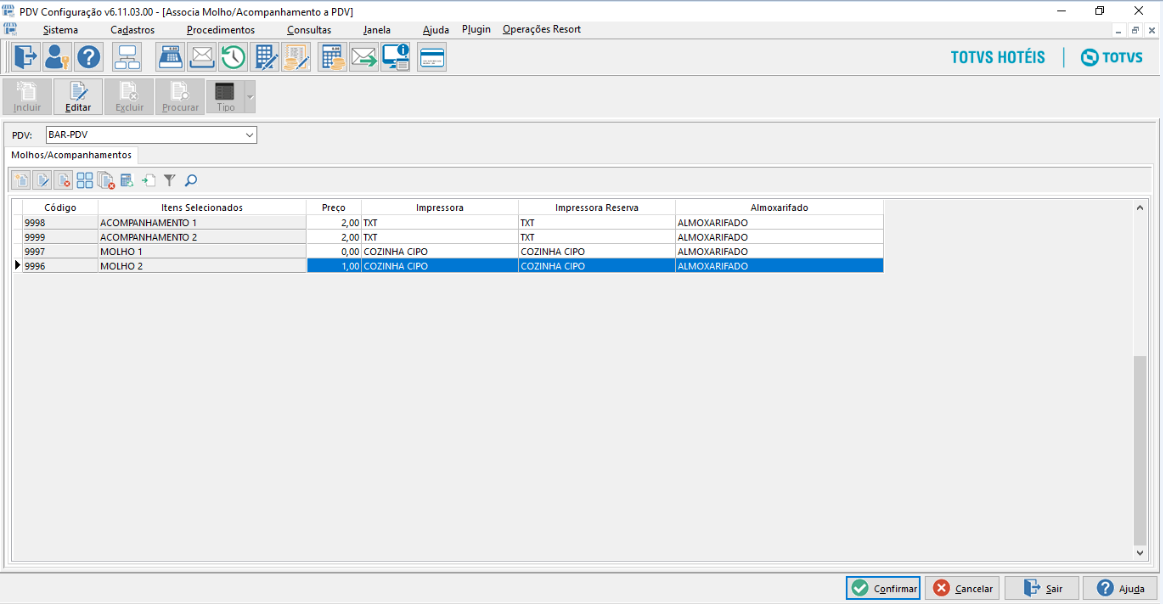This screenshot has width=1163, height=604.
Task: Switch to Molhos/Acompanhamentos tab
Action: tap(71, 154)
